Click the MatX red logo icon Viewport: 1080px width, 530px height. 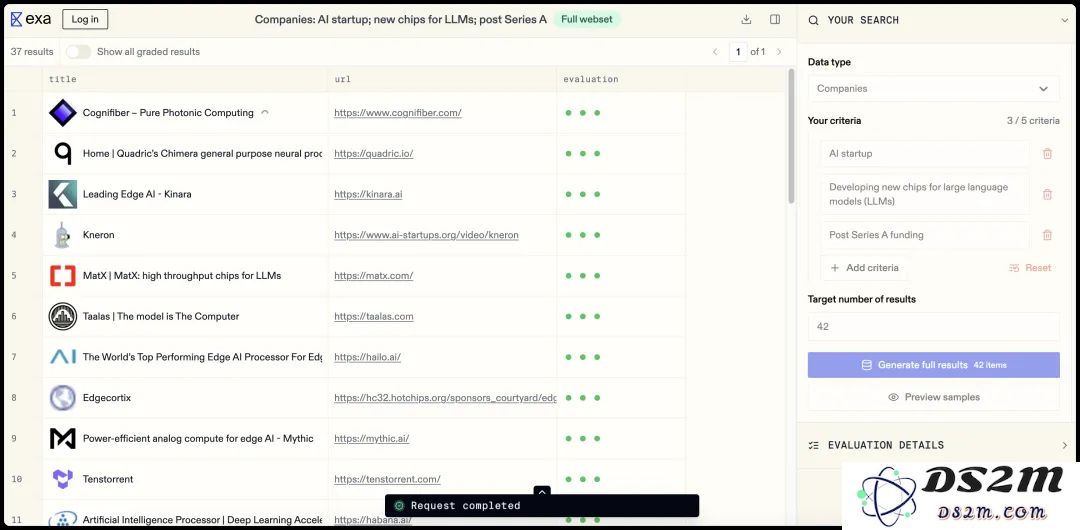[63, 276]
